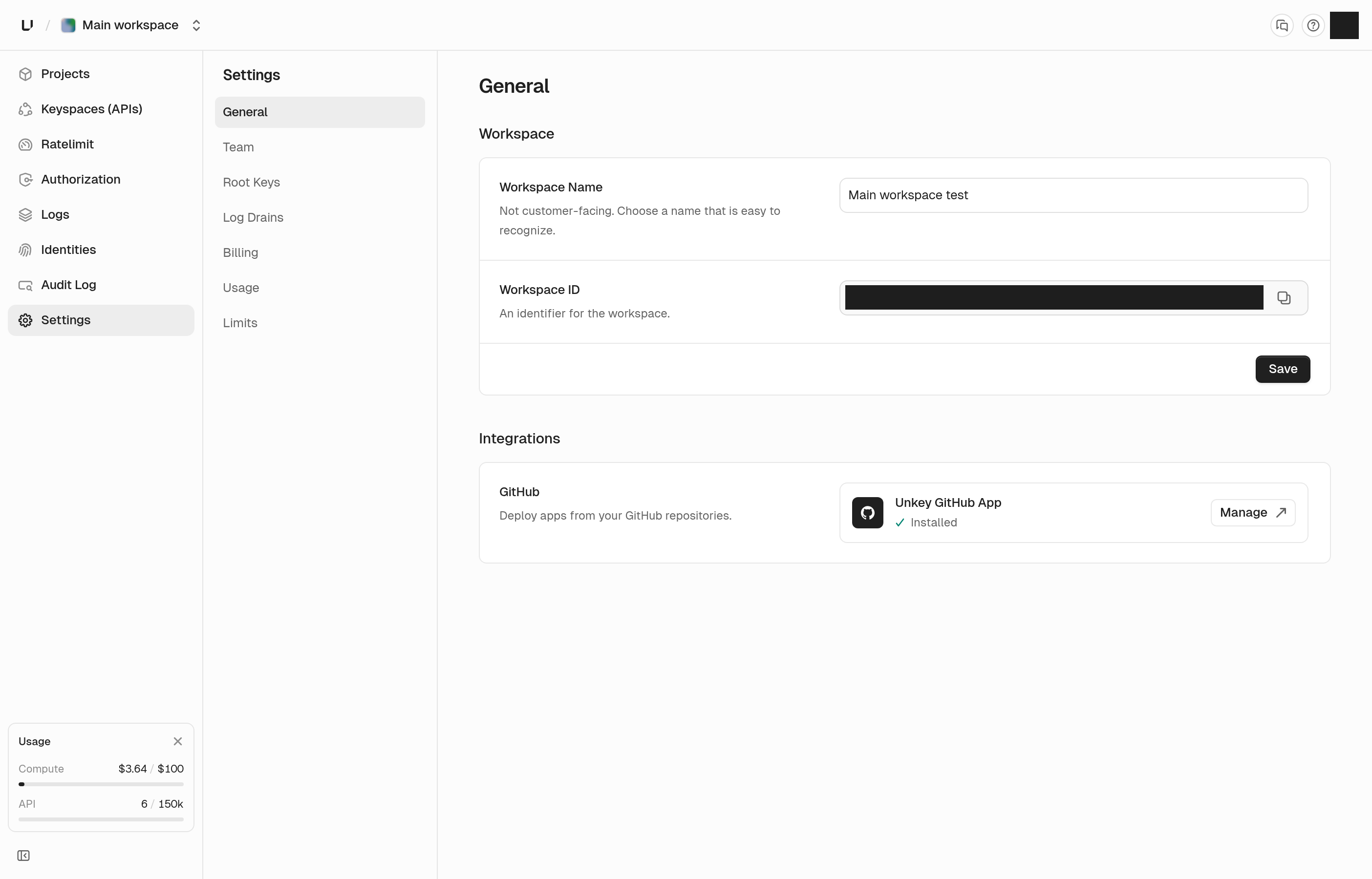Image resolution: width=1372 pixels, height=879 pixels.
Task: Click the API usage progress bar
Action: tap(101, 819)
